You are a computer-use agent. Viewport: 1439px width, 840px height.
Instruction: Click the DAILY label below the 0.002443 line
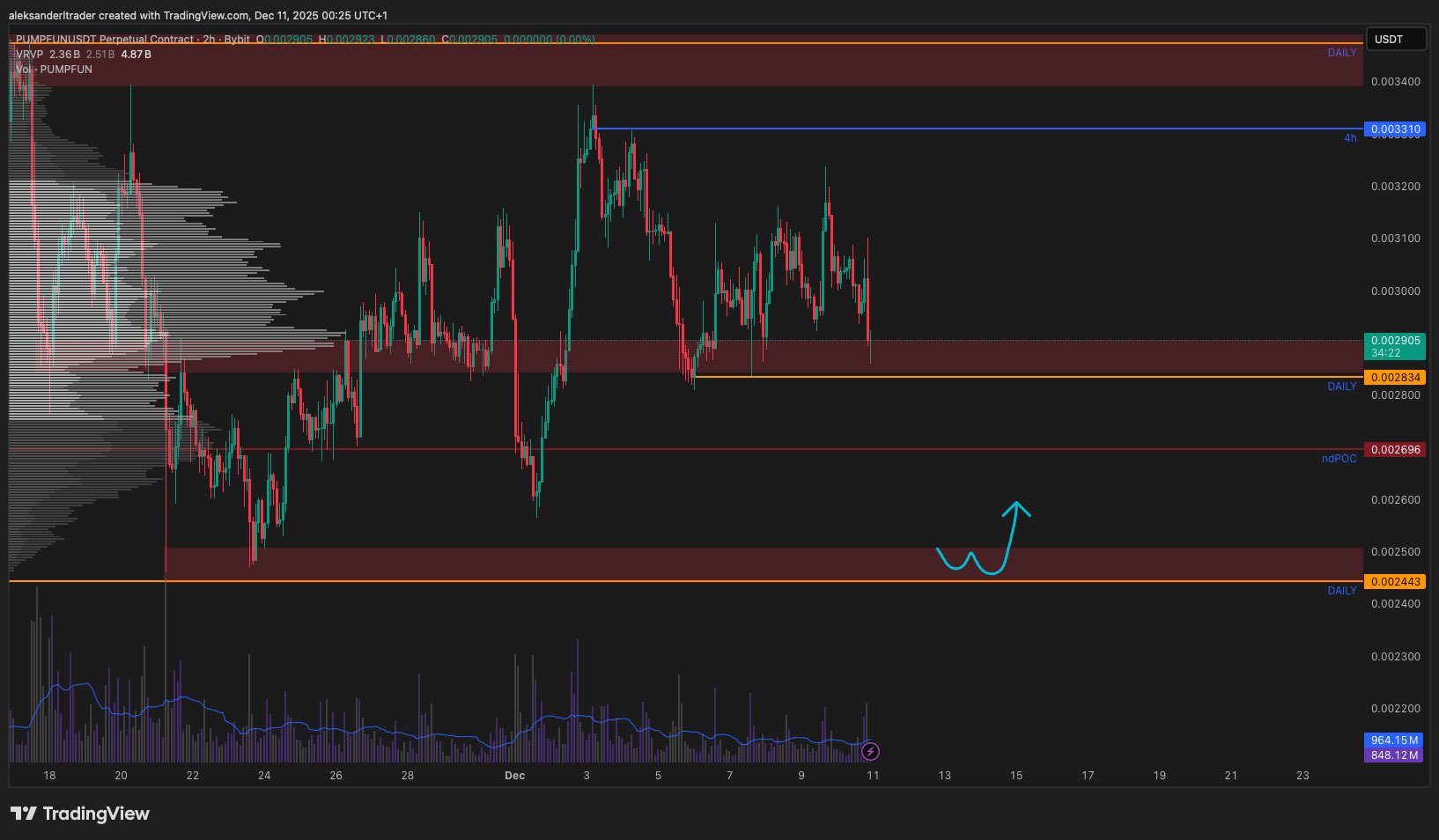[x=1342, y=591]
